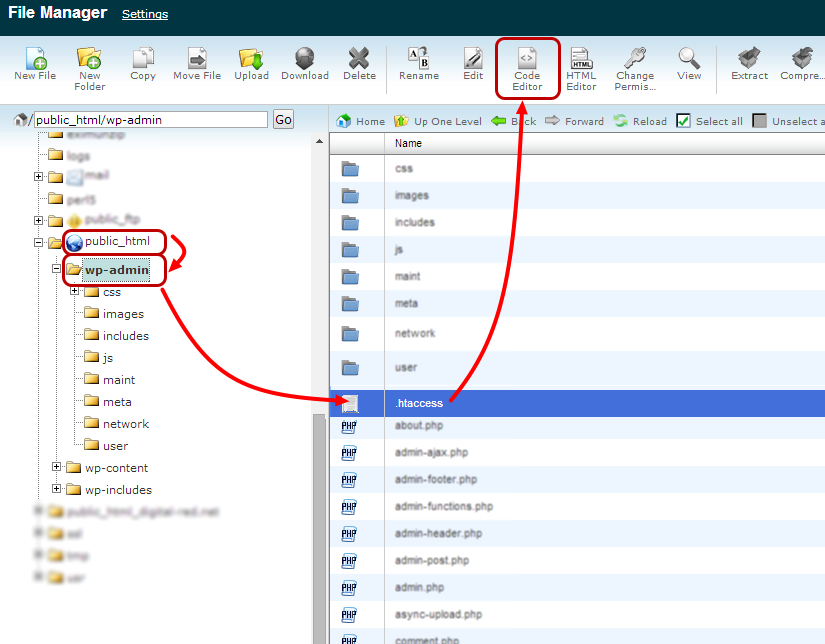Go to Home directory
825x644 pixels.
coord(361,121)
